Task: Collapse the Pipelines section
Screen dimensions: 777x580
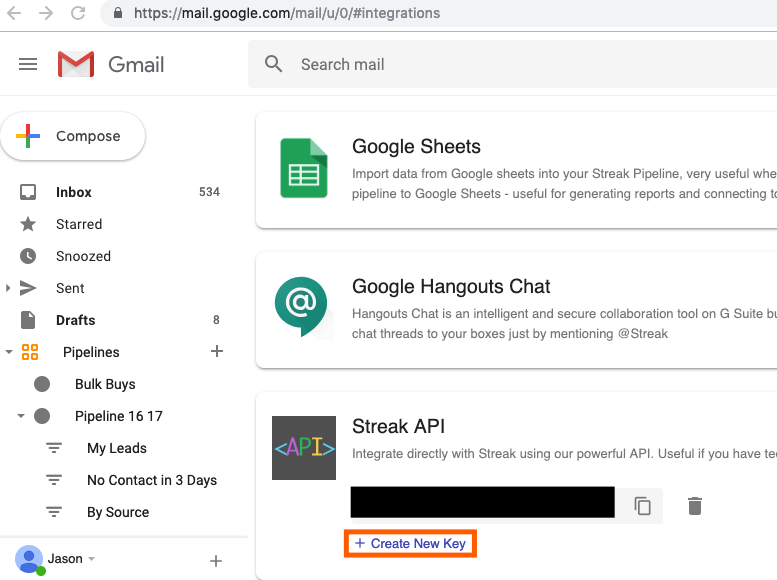Action: [x=9, y=352]
